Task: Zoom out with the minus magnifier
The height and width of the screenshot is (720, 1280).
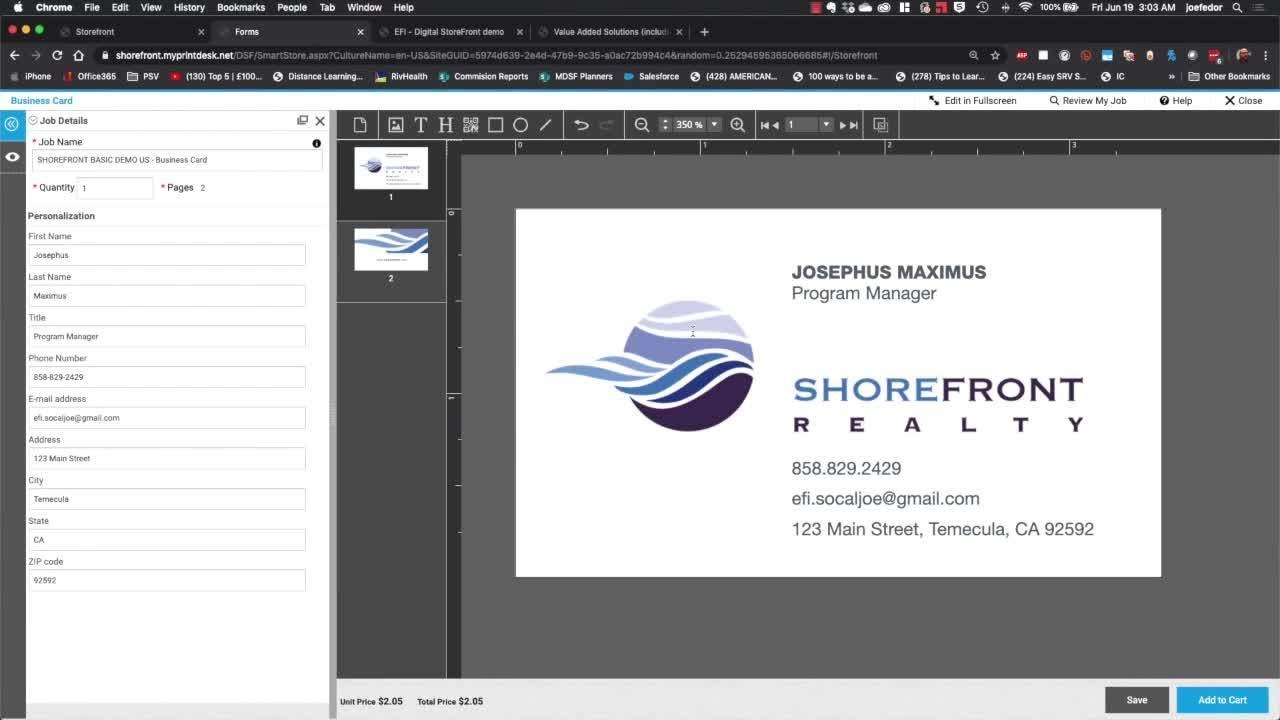Action: tap(642, 125)
